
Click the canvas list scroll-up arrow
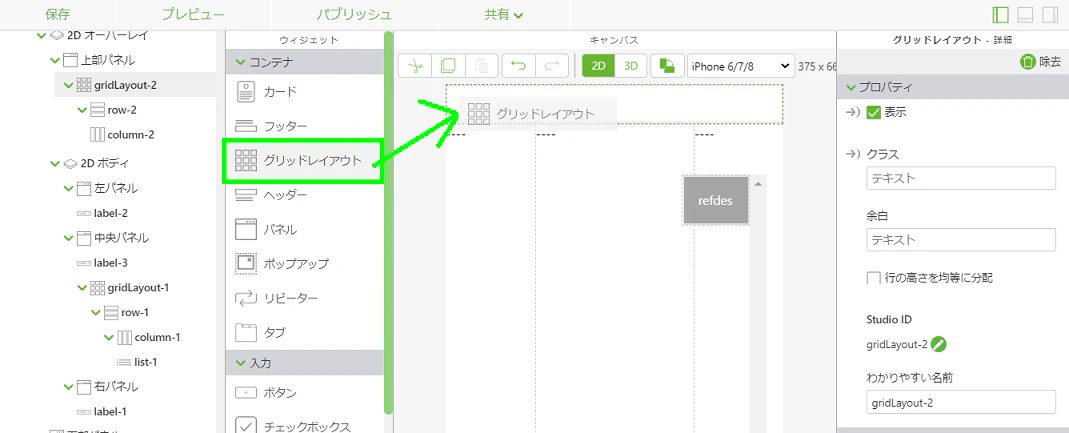point(757,183)
